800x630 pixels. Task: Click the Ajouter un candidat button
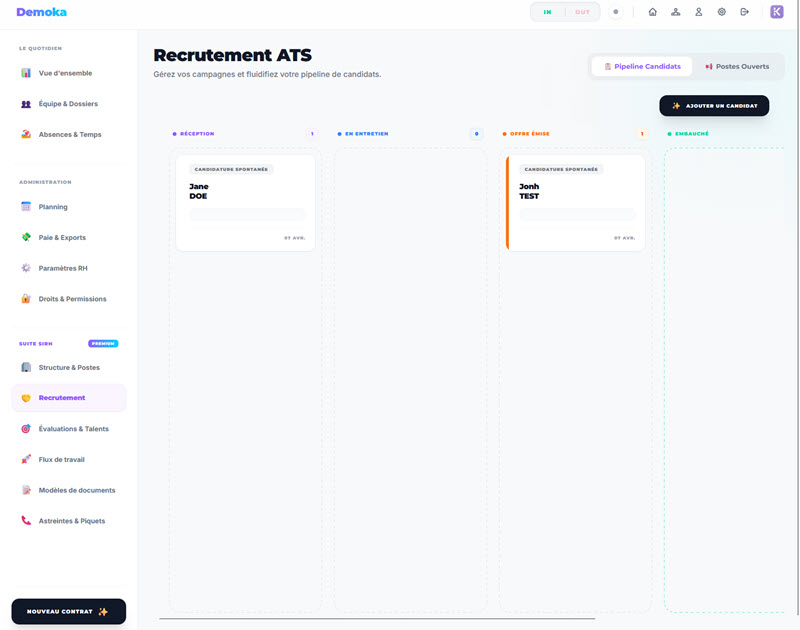pyautogui.click(x=714, y=105)
